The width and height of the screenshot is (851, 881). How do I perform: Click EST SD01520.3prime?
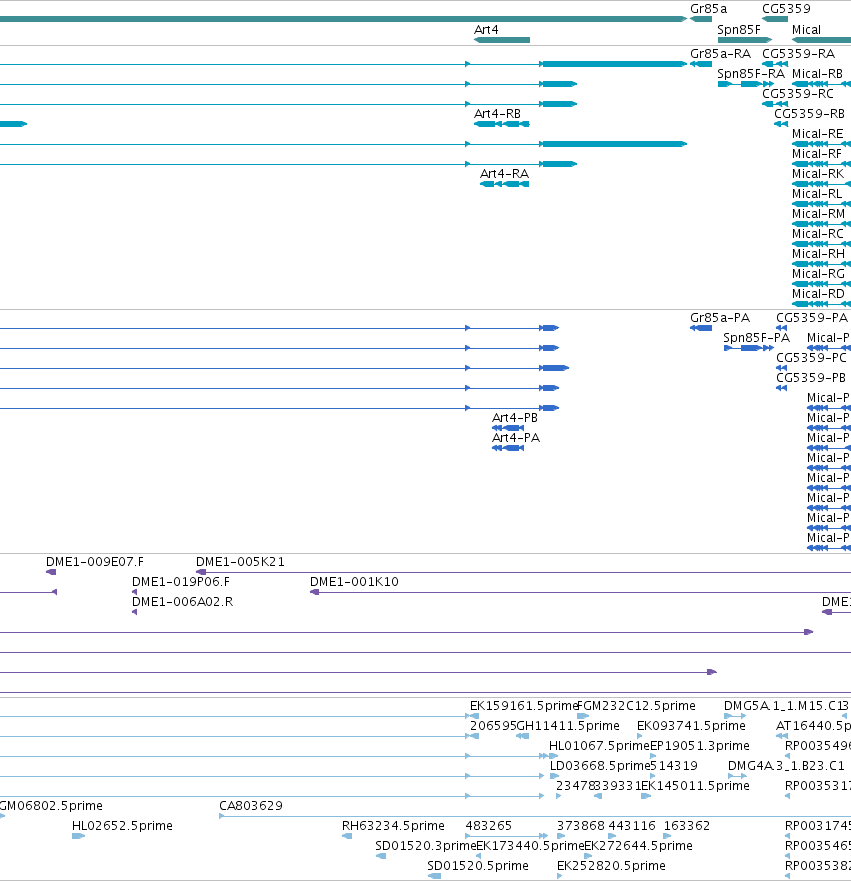[381, 856]
